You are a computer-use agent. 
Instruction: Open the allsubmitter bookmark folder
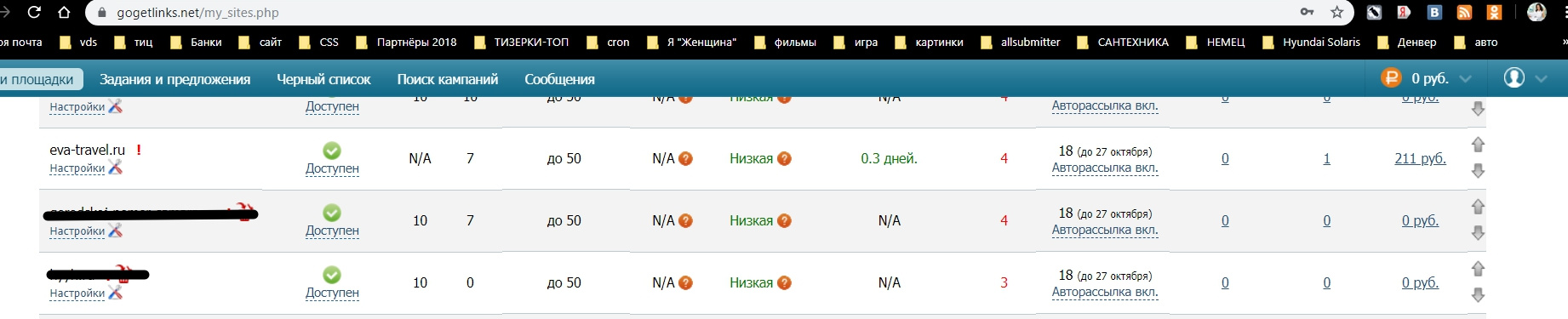(1021, 42)
